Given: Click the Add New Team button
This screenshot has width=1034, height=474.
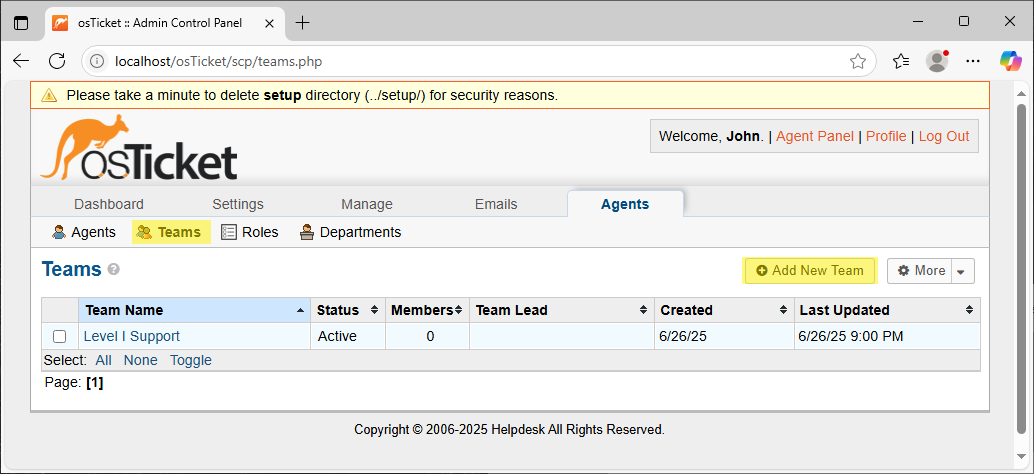Looking at the screenshot, I should pos(810,270).
